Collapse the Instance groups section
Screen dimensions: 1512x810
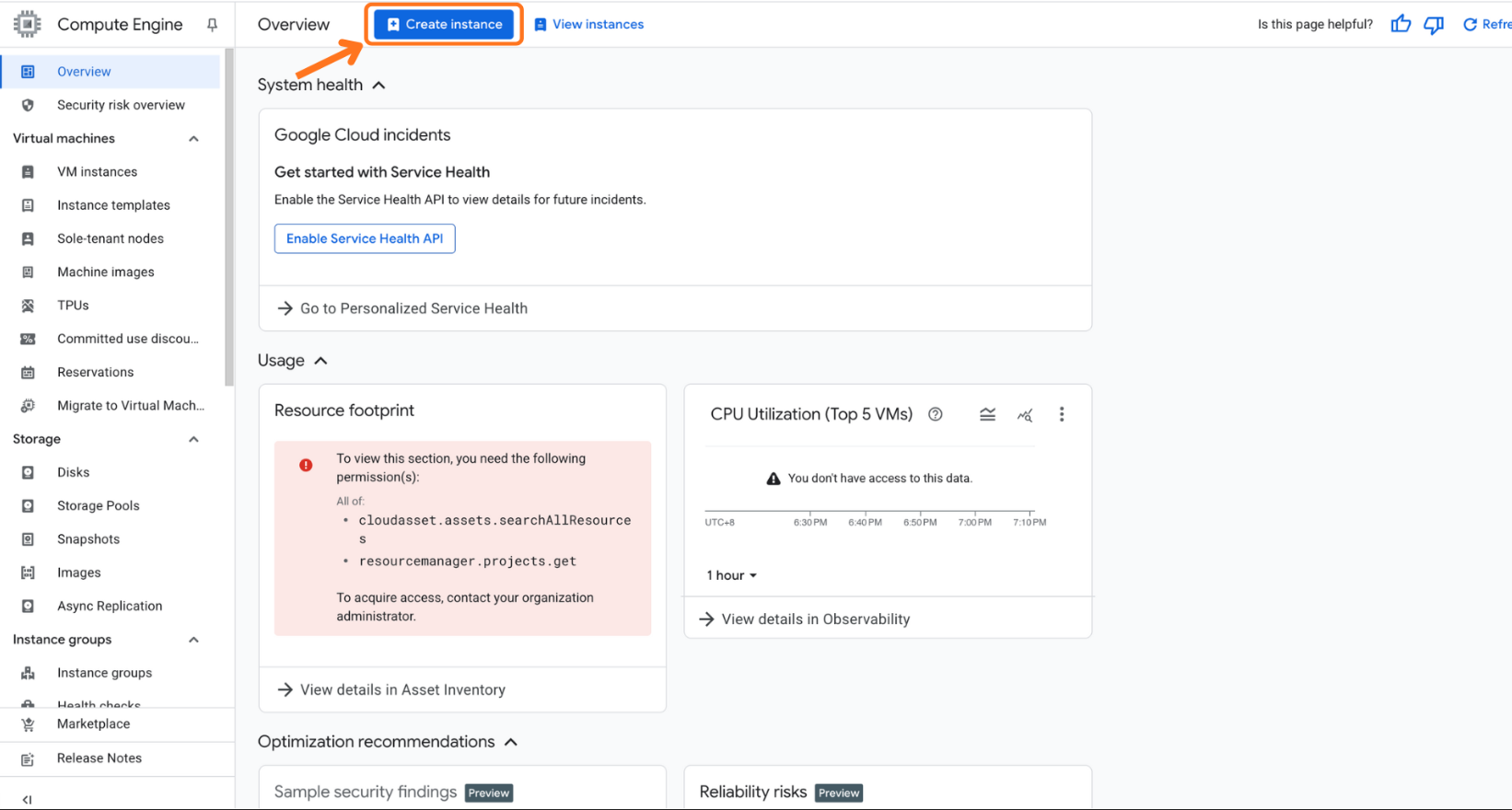tap(193, 640)
